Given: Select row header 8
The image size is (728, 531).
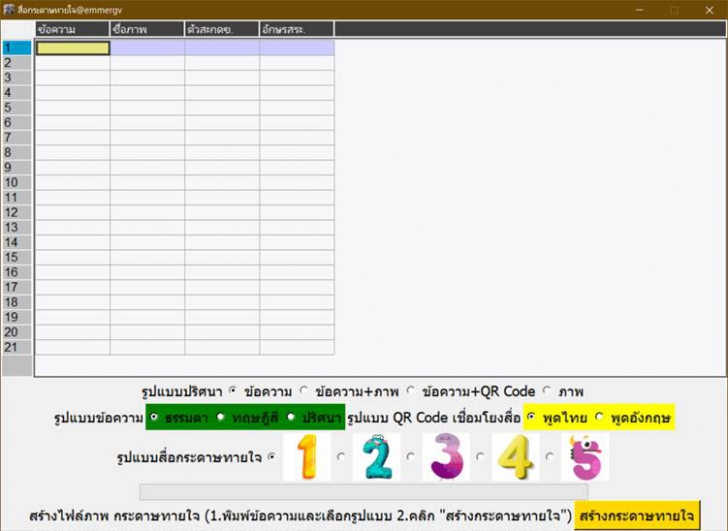Looking at the screenshot, I should tap(17, 153).
